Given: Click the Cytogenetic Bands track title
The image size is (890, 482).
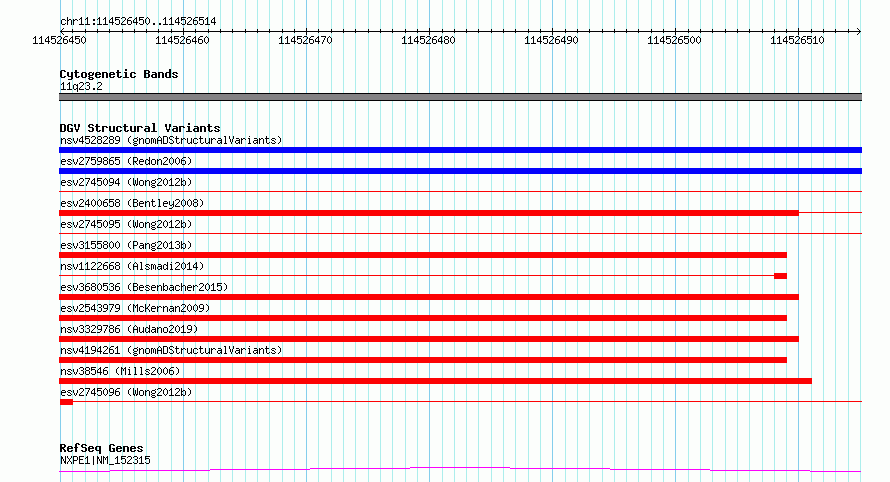Looking at the screenshot, I should (x=119, y=74).
